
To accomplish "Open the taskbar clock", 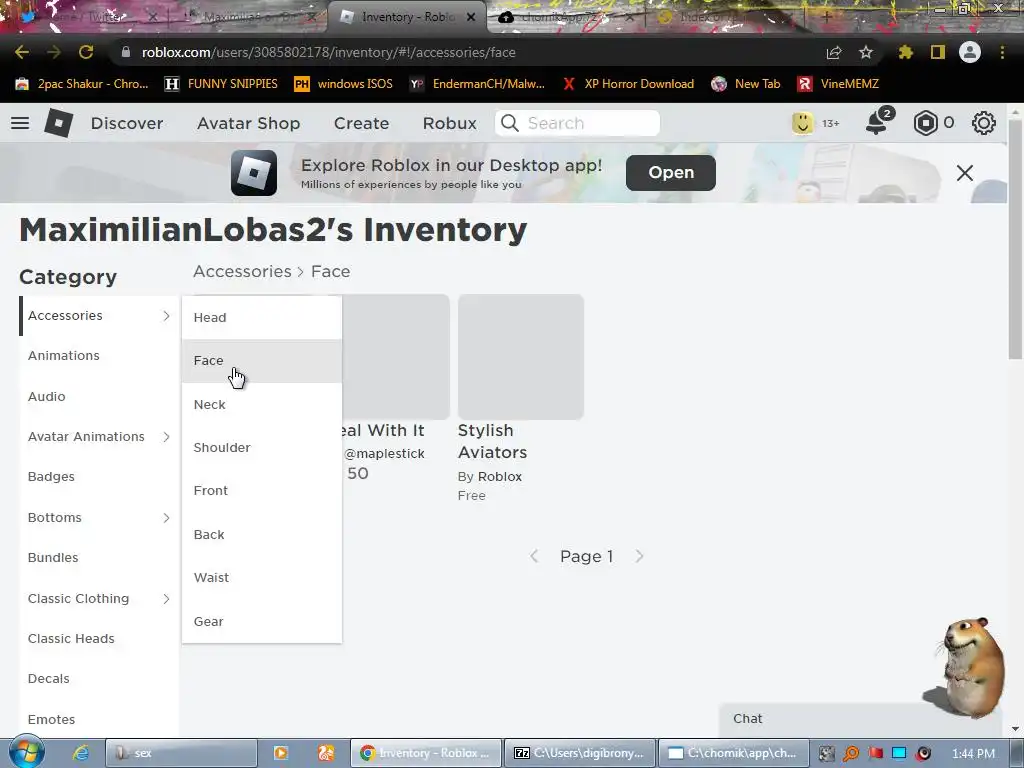I will pos(974,754).
